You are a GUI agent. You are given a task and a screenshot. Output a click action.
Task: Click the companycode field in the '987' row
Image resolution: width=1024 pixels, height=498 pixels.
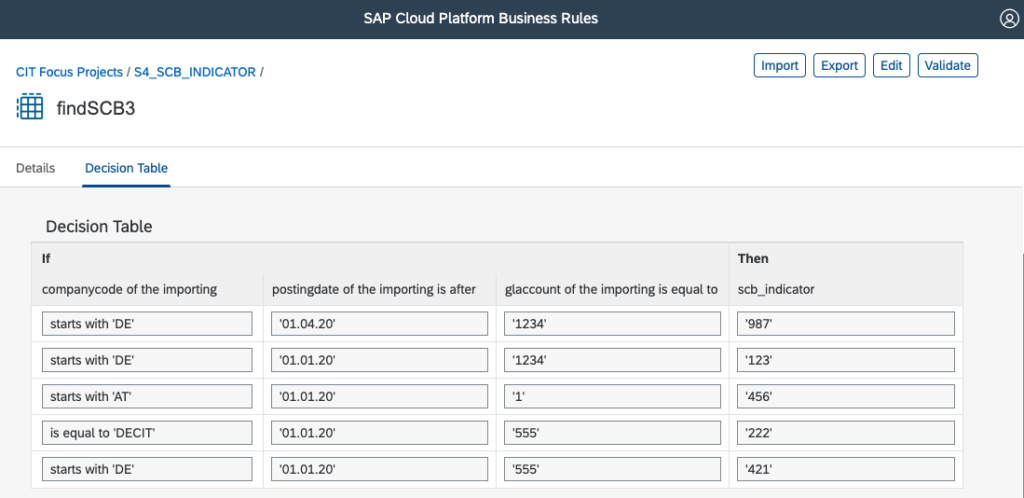[147, 324]
